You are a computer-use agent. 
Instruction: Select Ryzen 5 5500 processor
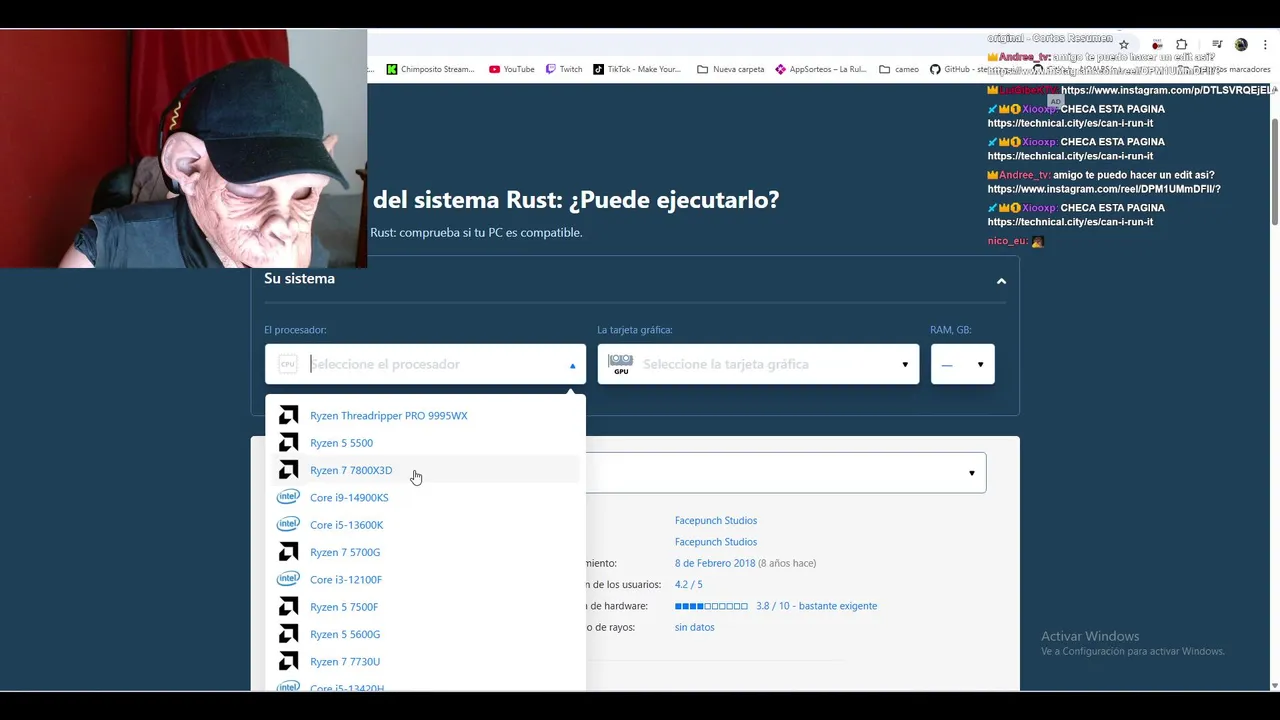pyautogui.click(x=424, y=443)
